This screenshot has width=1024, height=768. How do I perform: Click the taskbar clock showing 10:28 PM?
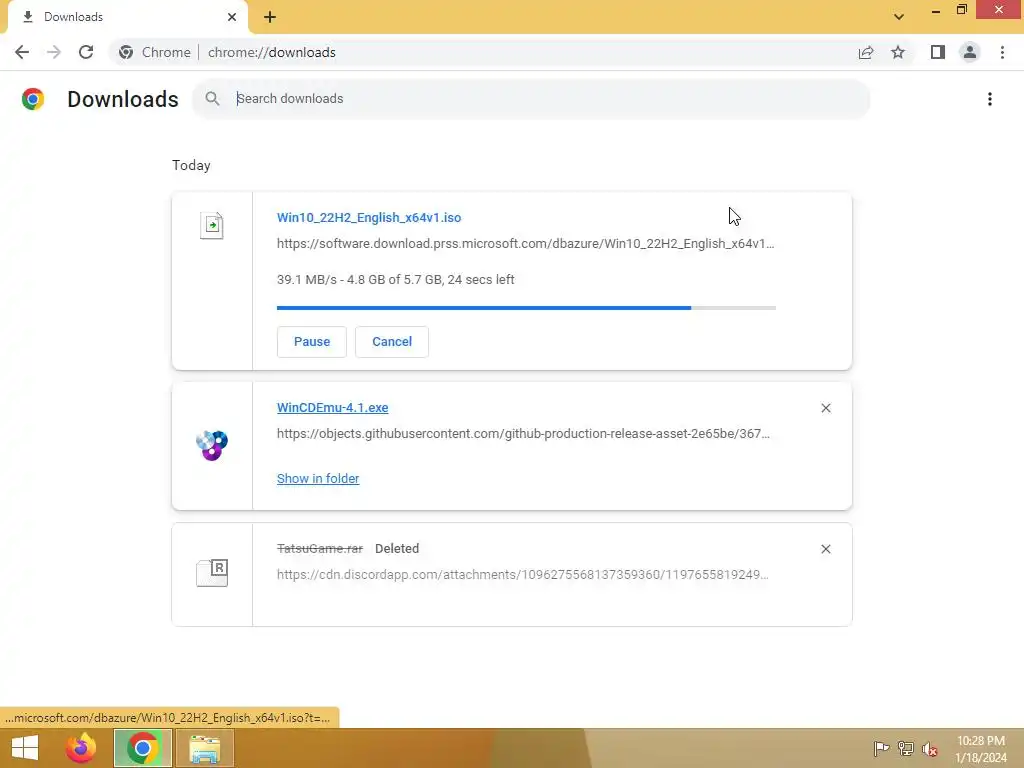[x=981, y=749]
